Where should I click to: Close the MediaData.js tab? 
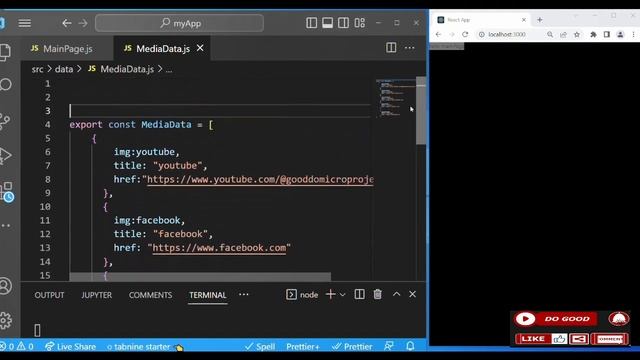(x=200, y=48)
